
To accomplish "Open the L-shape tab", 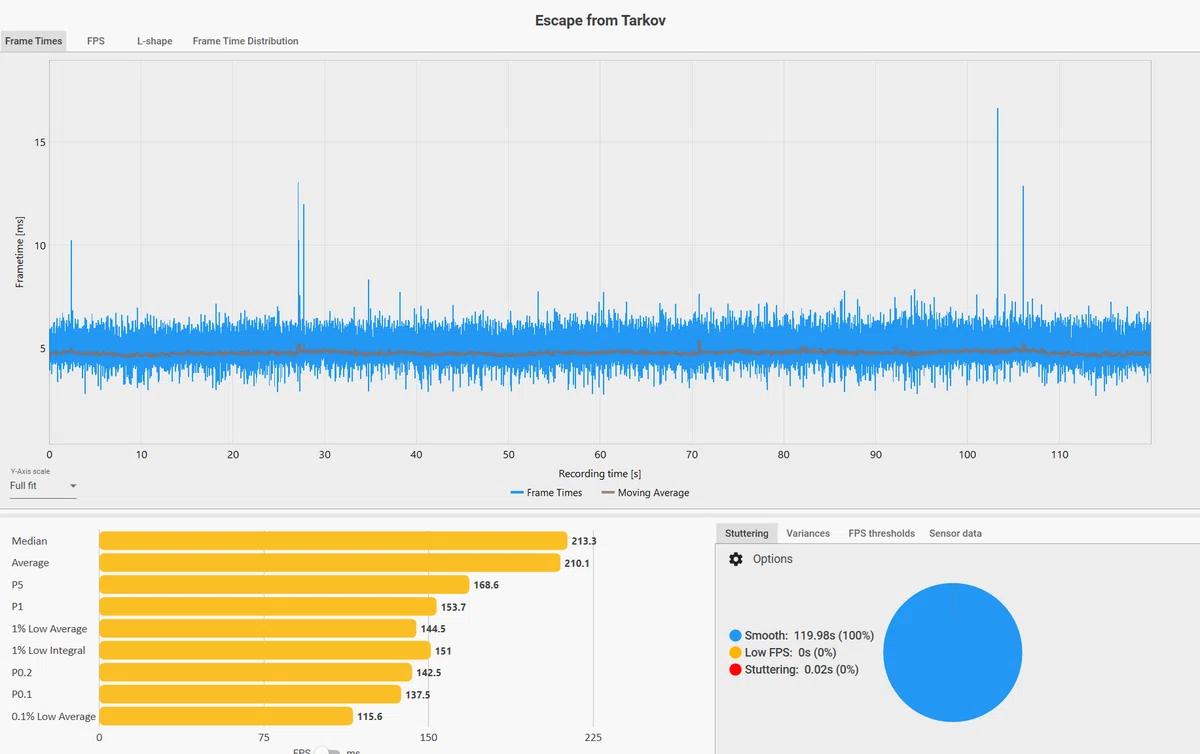I will pos(155,41).
